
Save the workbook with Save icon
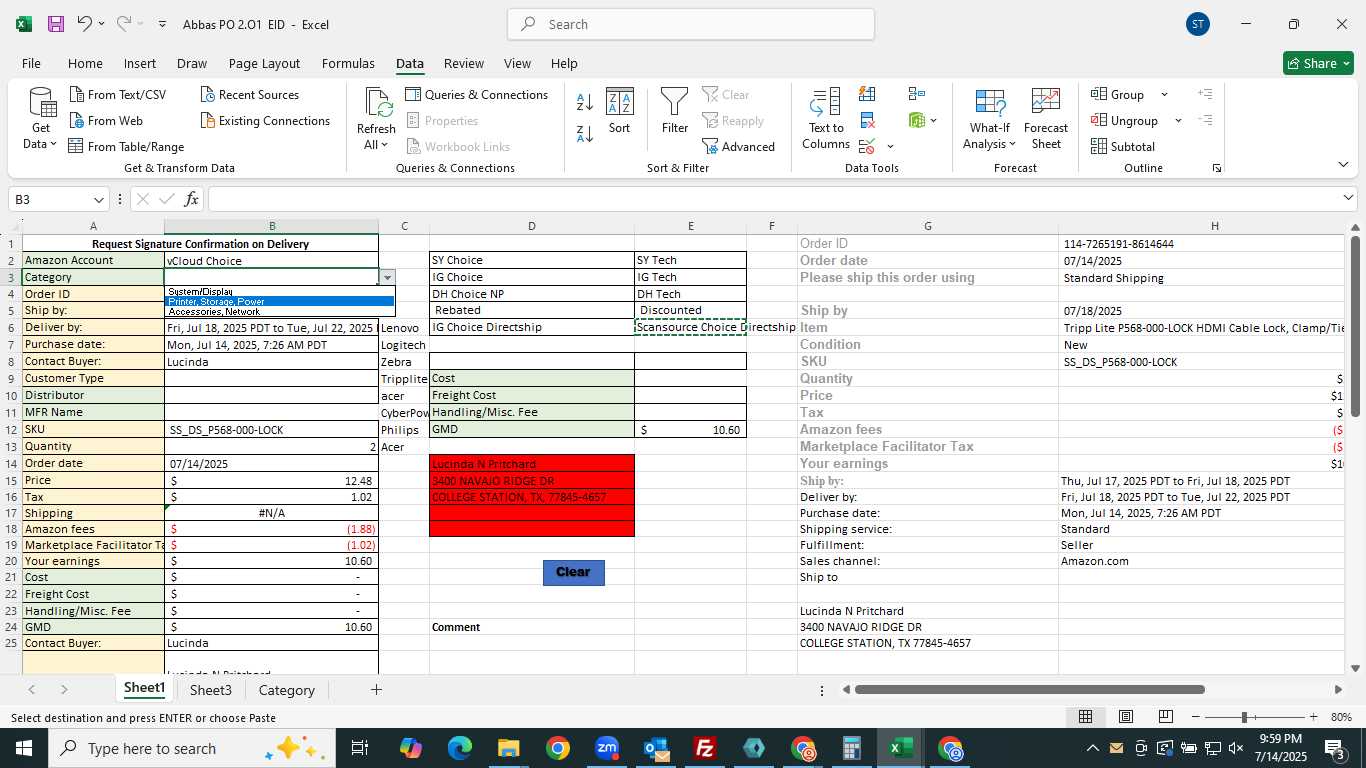pyautogui.click(x=56, y=24)
